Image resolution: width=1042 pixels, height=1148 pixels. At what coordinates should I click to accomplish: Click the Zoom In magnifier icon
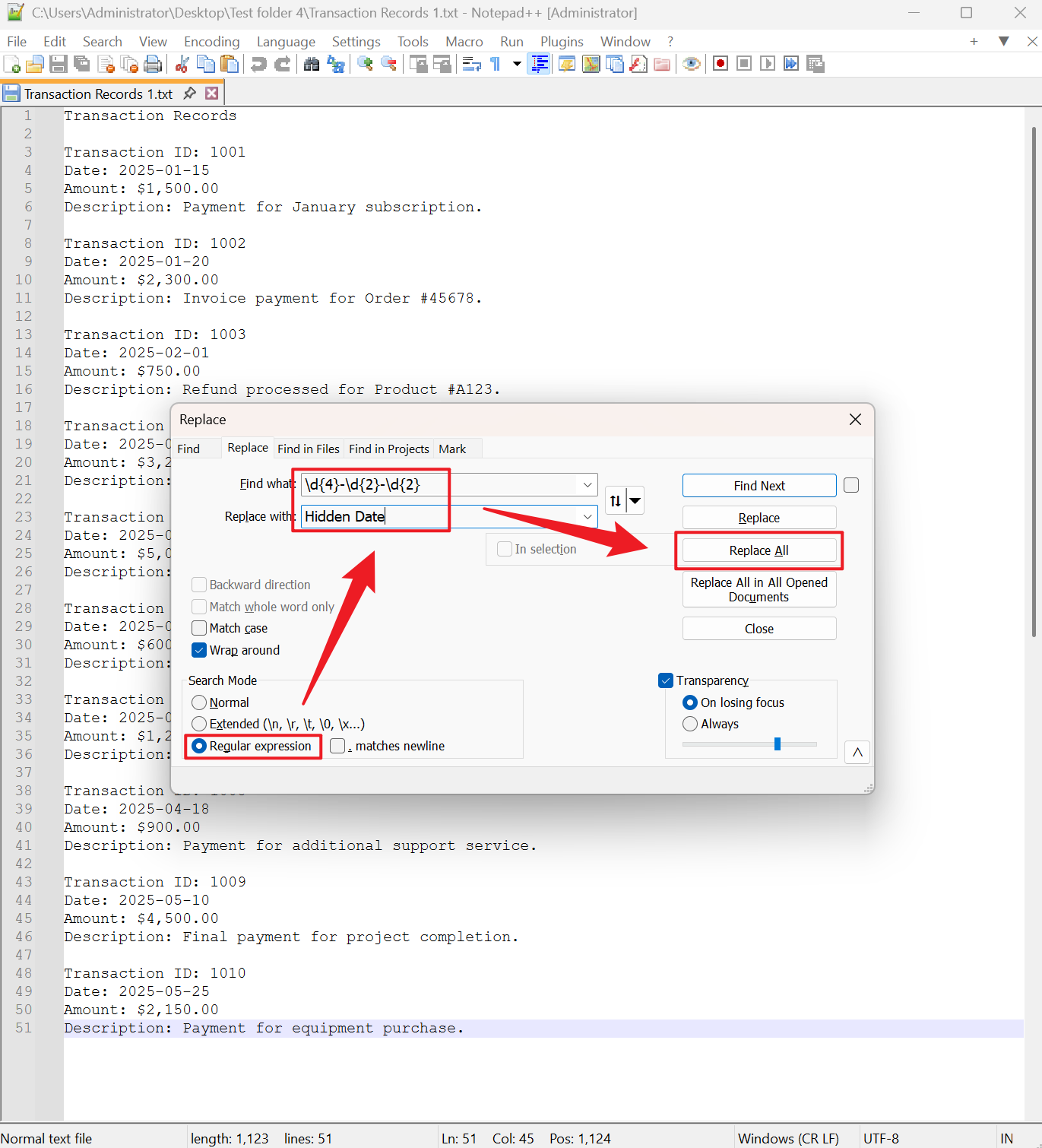click(x=365, y=65)
